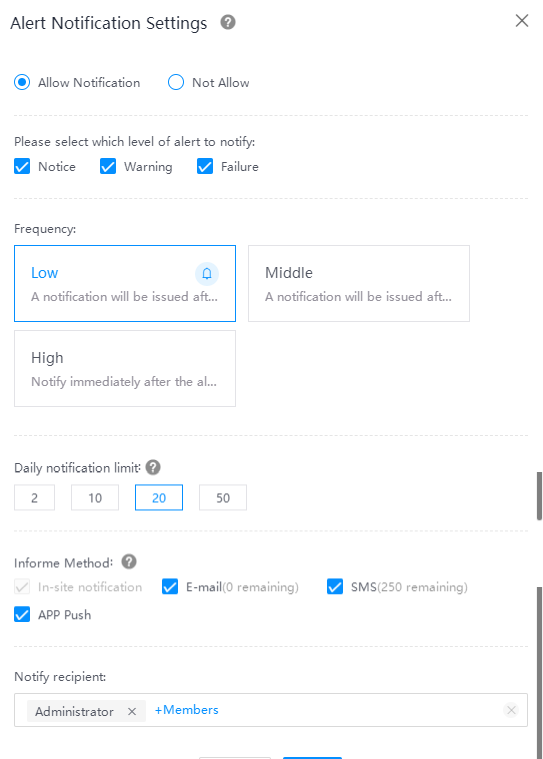
Task: Select the High frequency card
Action: pos(125,368)
